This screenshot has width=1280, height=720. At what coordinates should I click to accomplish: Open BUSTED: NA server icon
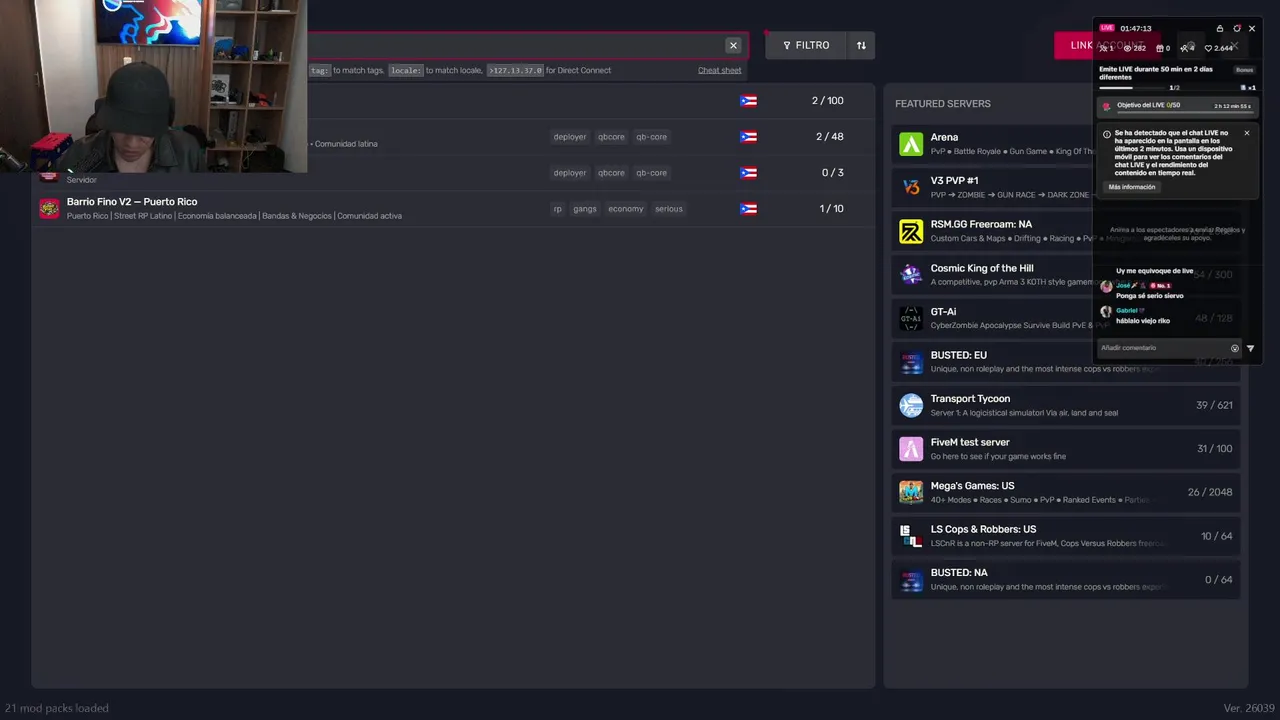point(911,580)
